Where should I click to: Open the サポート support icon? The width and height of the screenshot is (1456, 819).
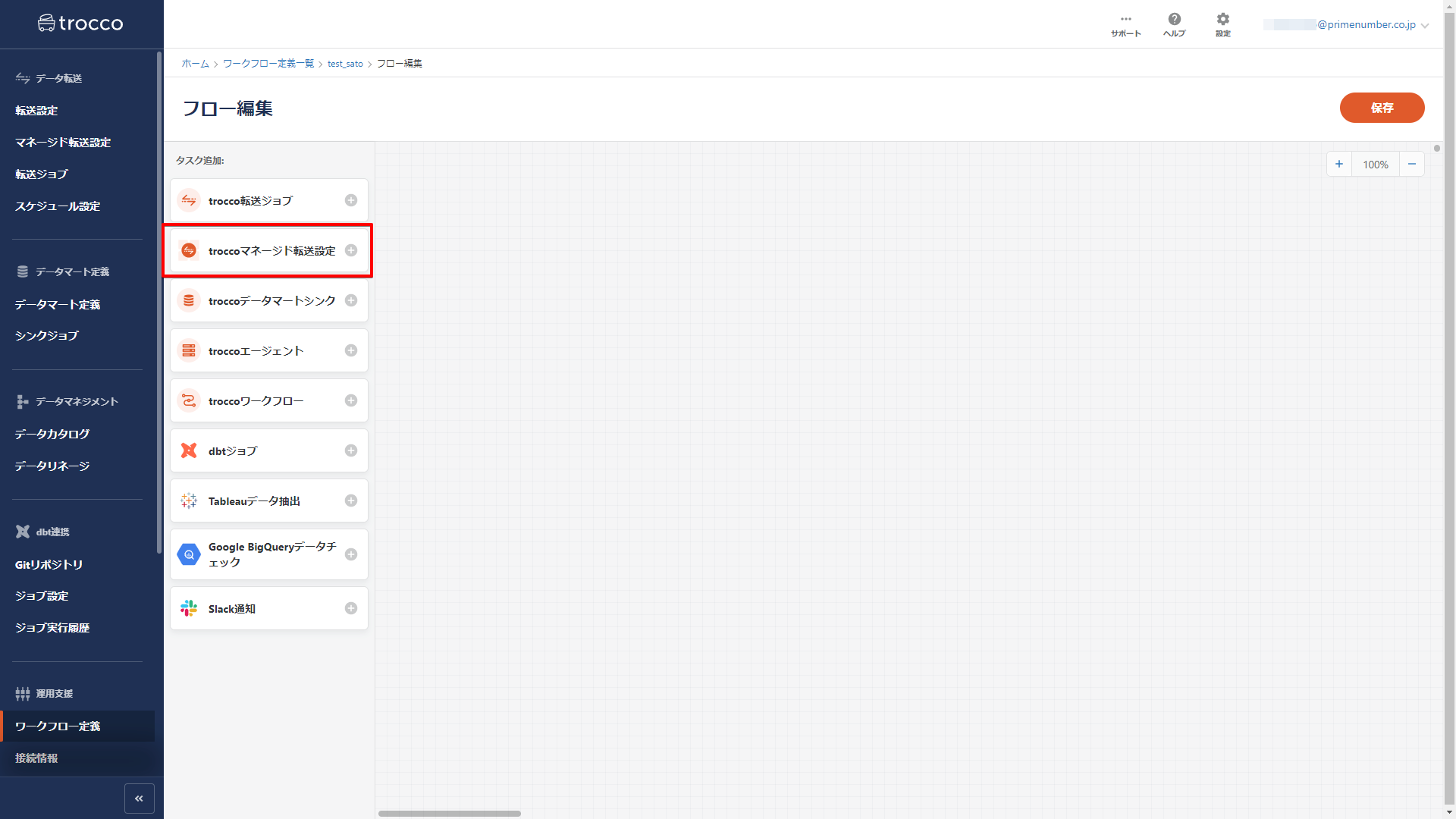1125,25
